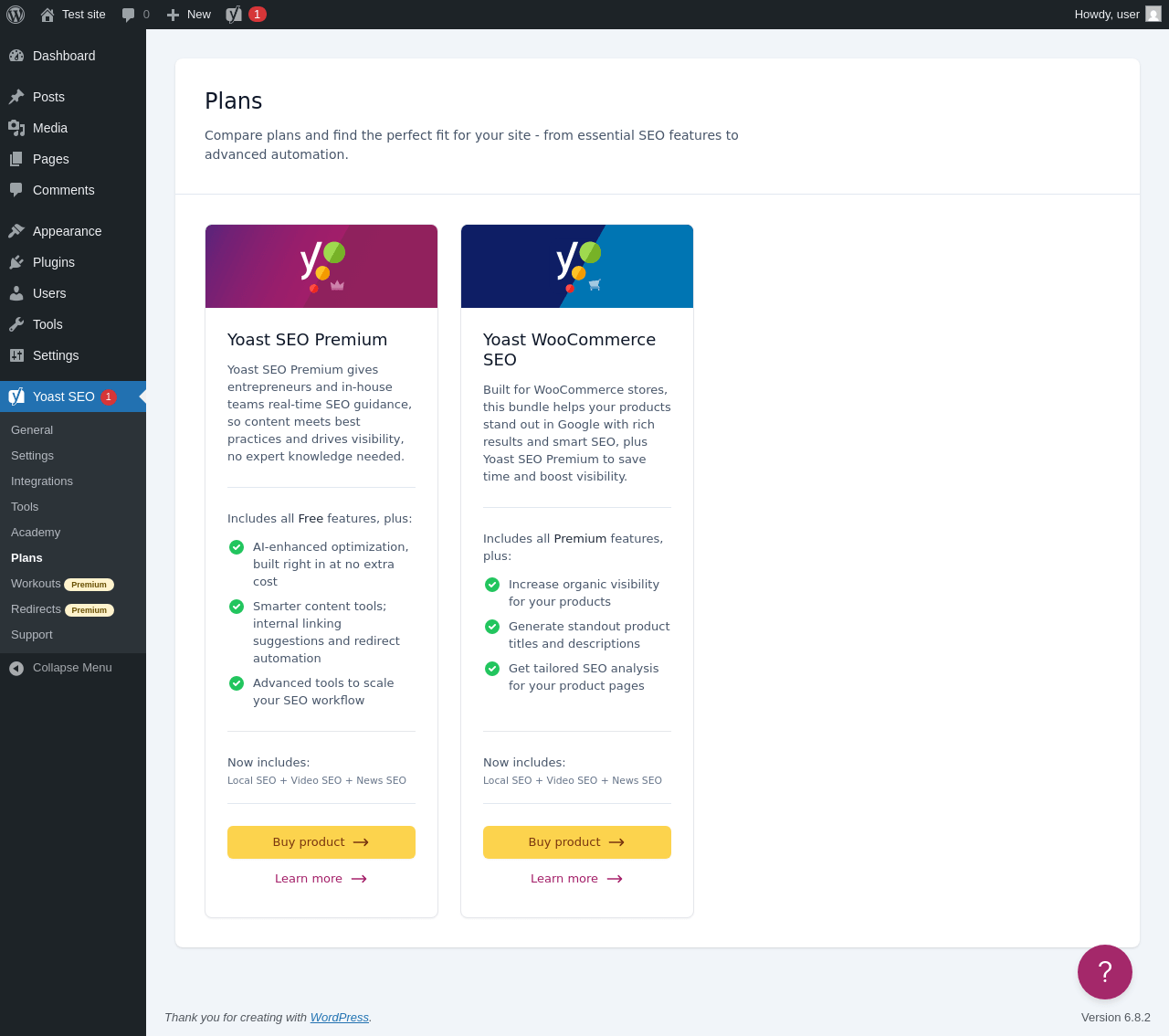Click the red notification badge in admin bar
The image size is (1169, 1036).
click(x=258, y=14)
